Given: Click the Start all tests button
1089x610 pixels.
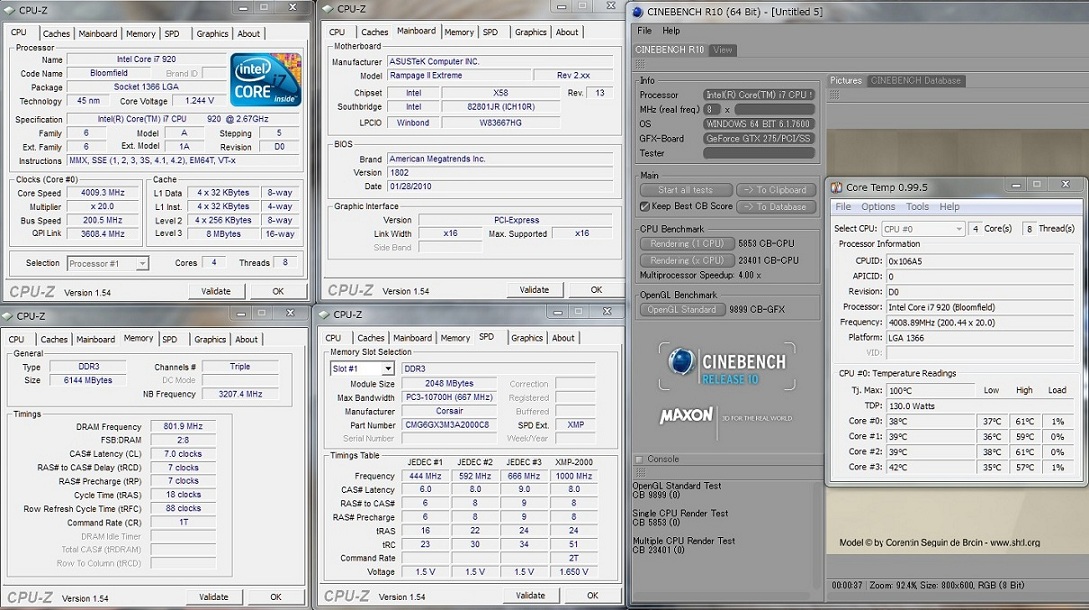Looking at the screenshot, I should coord(685,190).
